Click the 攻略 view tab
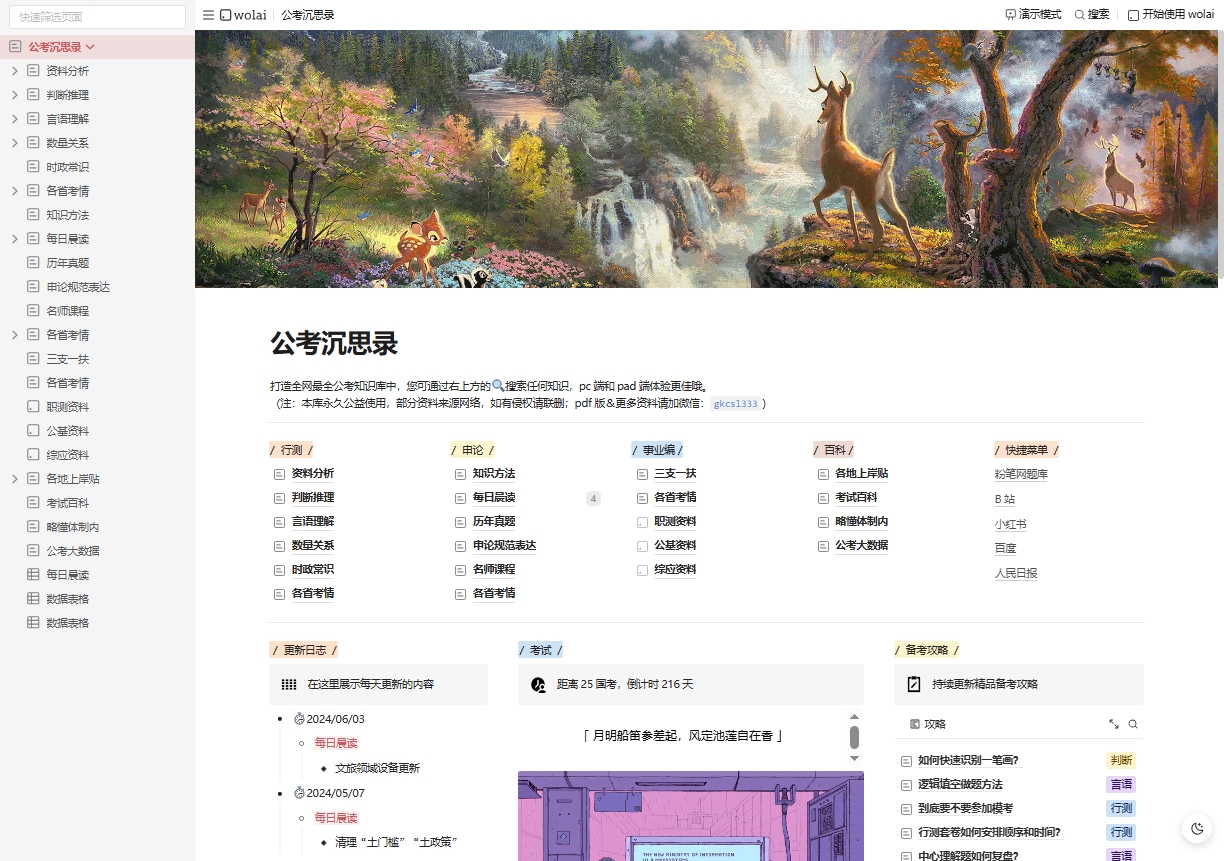 click(x=928, y=724)
